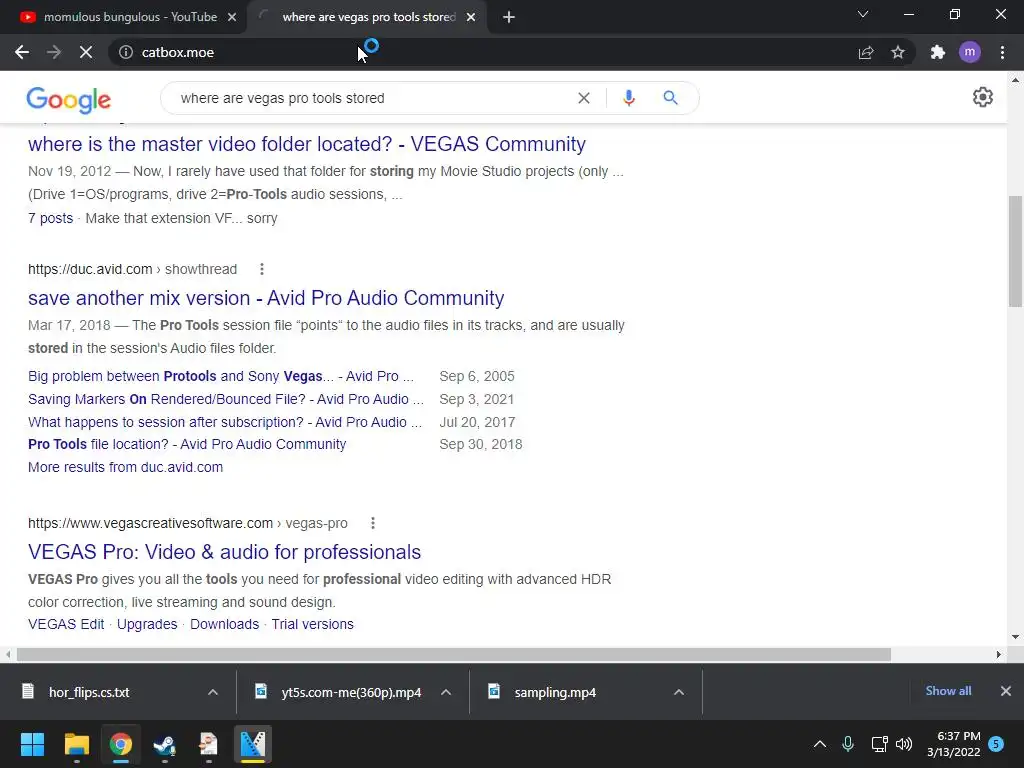Open Chrome three-dot menu

(x=1002, y=52)
